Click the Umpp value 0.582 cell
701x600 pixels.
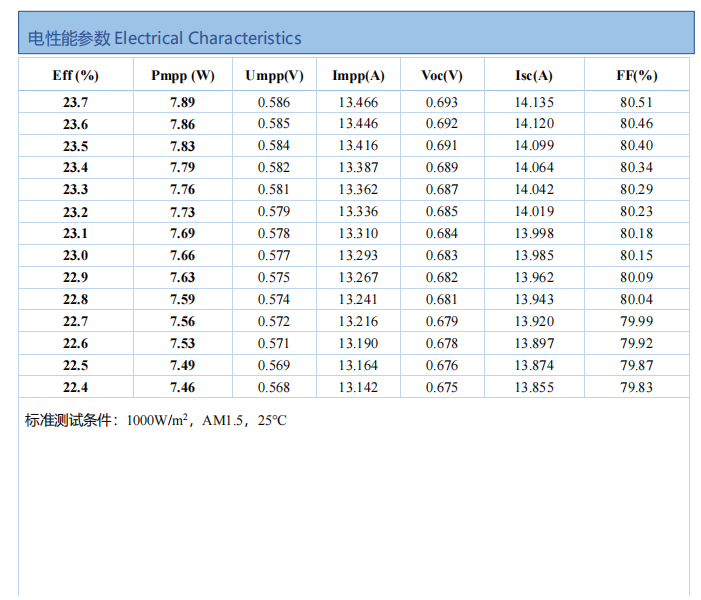pyautogui.click(x=274, y=168)
